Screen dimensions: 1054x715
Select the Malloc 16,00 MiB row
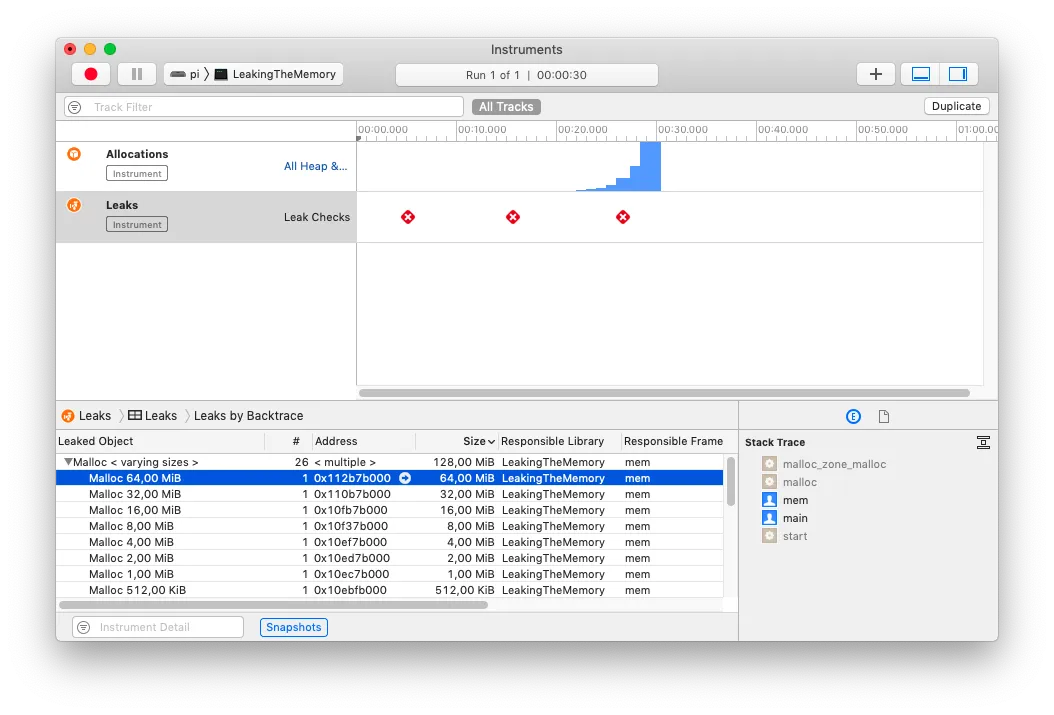[390, 510]
